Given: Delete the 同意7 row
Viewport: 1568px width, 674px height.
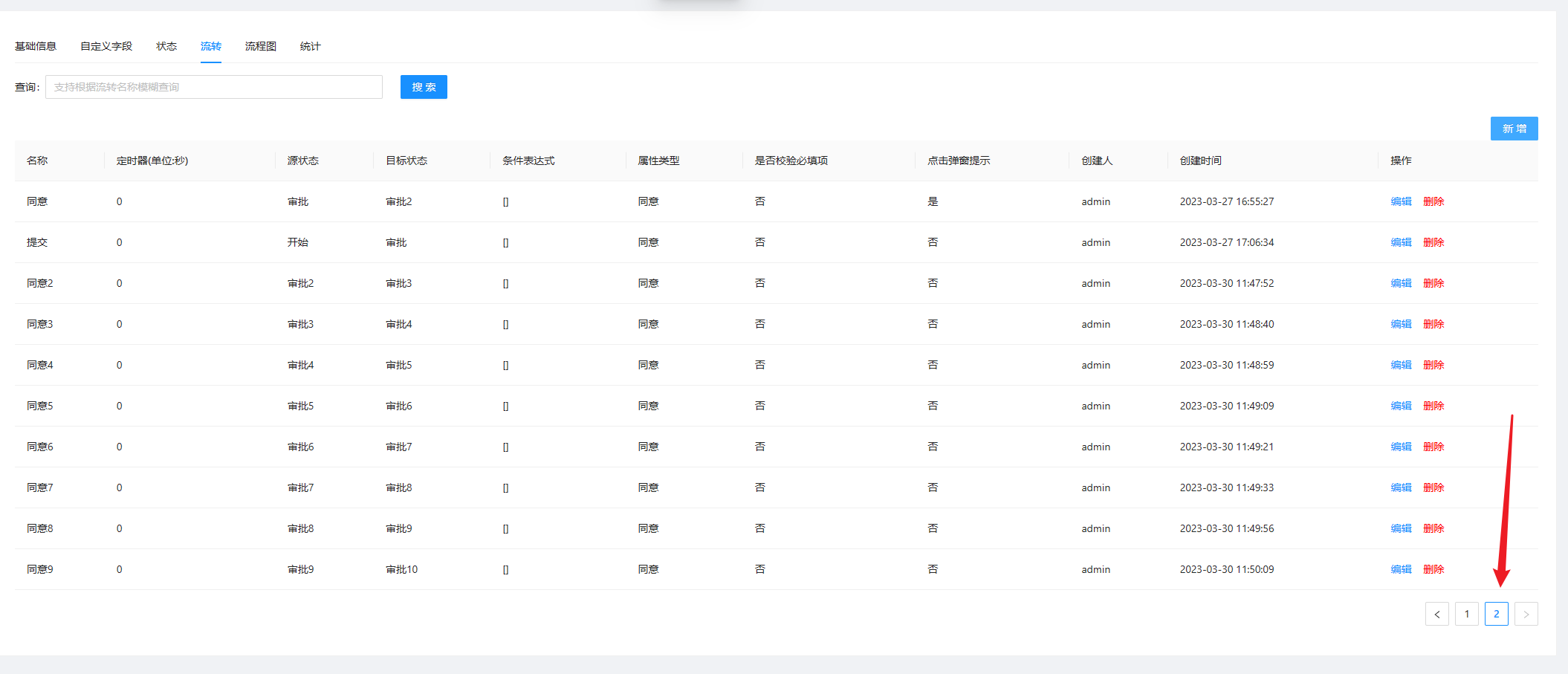Looking at the screenshot, I should [1433, 487].
